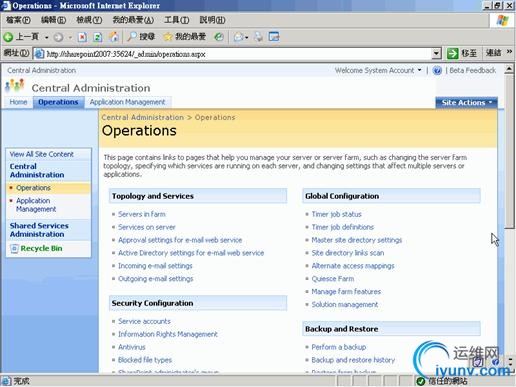Click the URL address input field
The image size is (516, 387).
pyautogui.click(x=233, y=54)
